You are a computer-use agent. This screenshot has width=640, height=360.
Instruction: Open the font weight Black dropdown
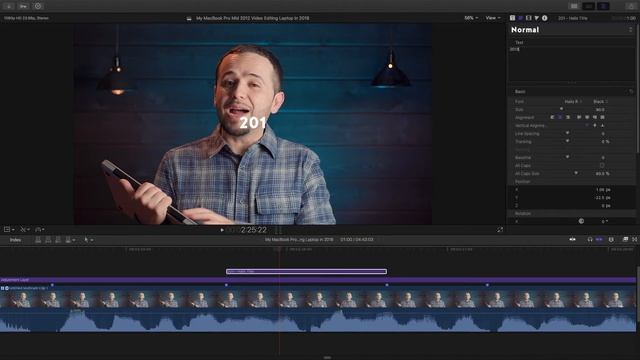tap(600, 101)
